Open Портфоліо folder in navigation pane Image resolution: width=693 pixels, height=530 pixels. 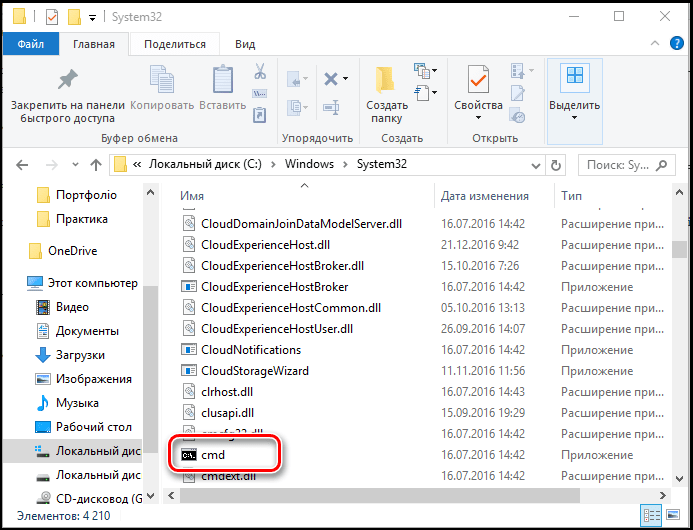[86, 195]
